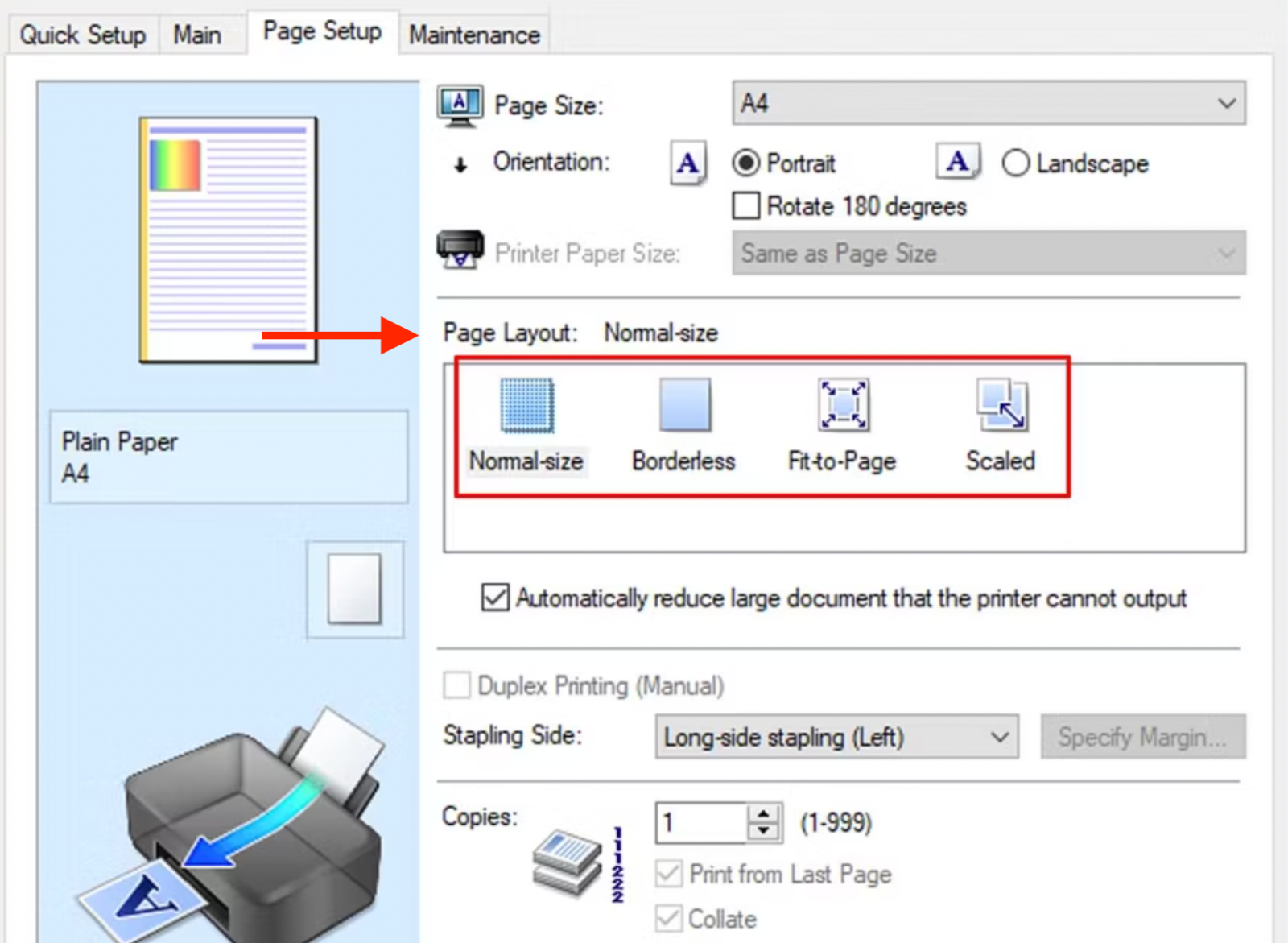
Task: Increase copies using the up stepper arrow
Action: [763, 813]
